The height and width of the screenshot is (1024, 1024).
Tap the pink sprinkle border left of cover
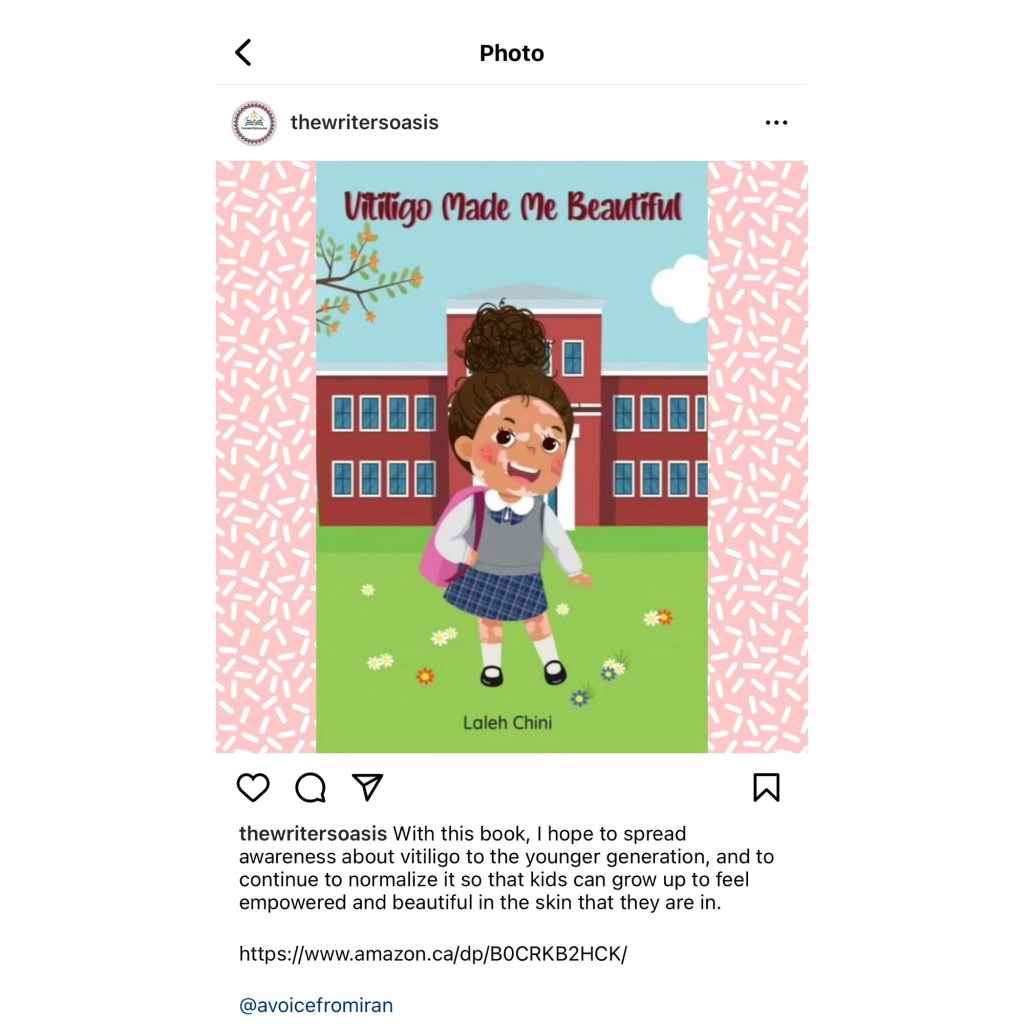pos(266,457)
